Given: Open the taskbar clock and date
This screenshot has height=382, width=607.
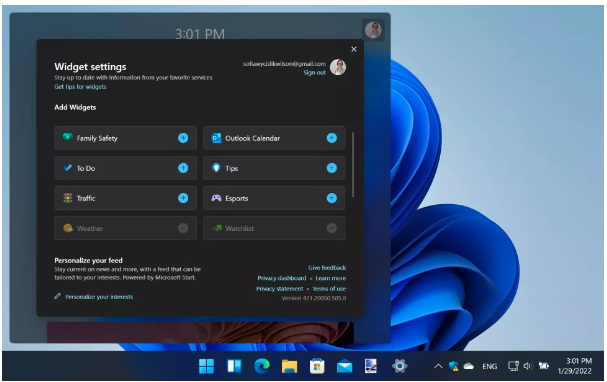Looking at the screenshot, I should (x=575, y=366).
